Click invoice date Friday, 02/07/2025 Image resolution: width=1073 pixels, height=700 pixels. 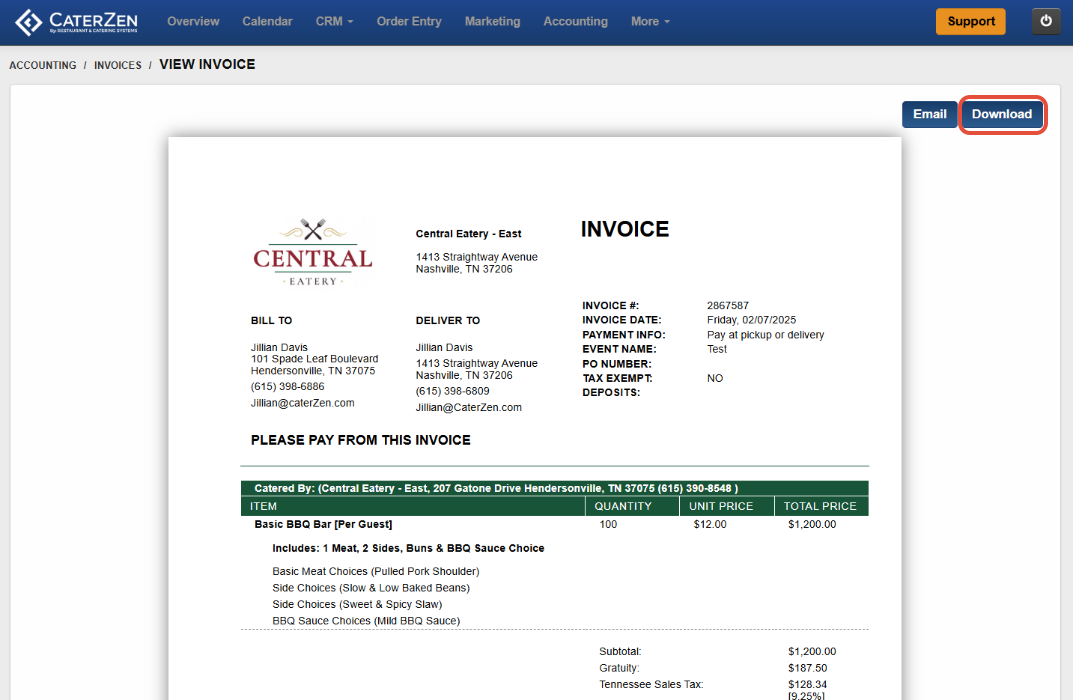coord(751,320)
